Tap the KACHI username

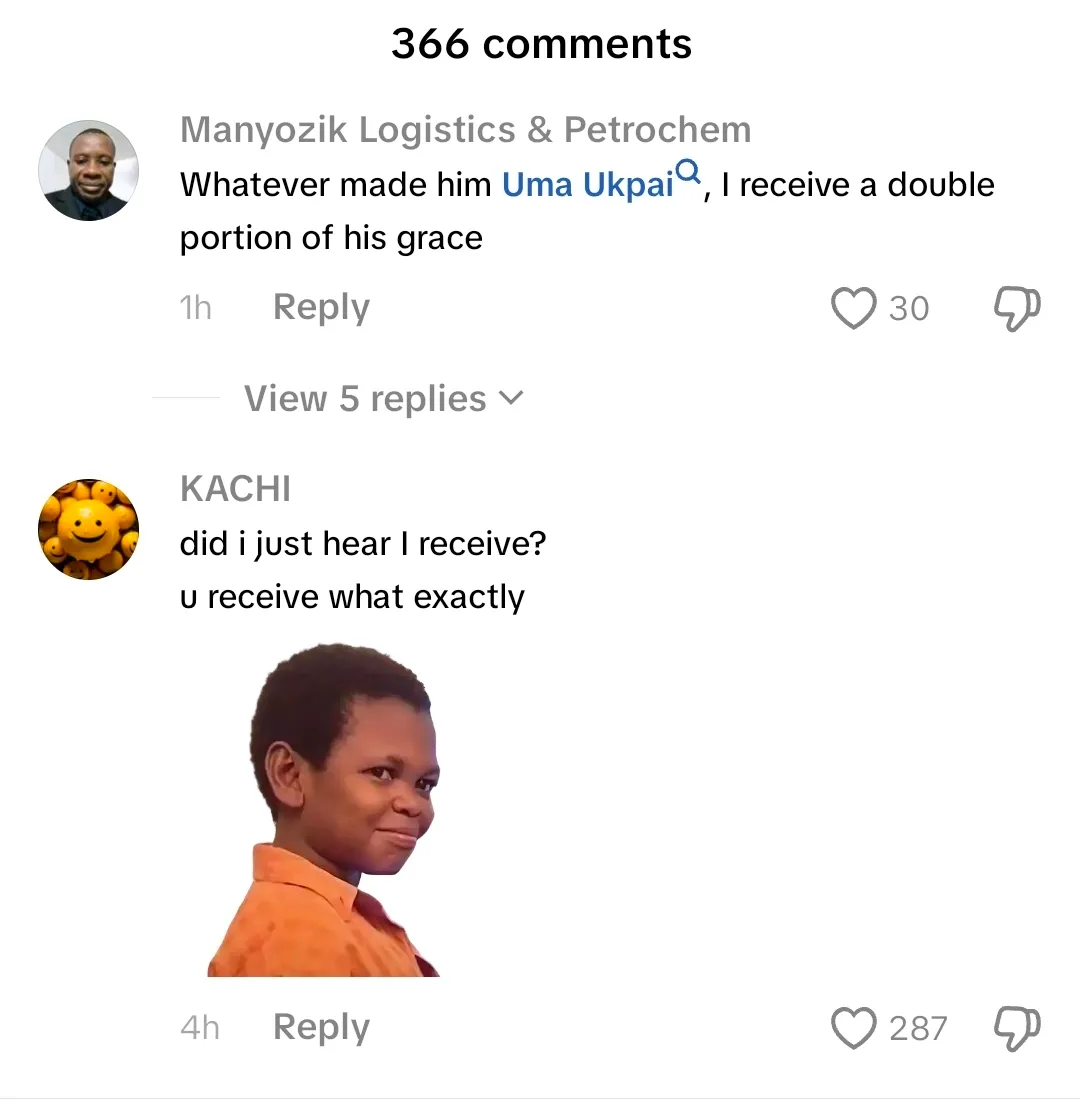235,489
